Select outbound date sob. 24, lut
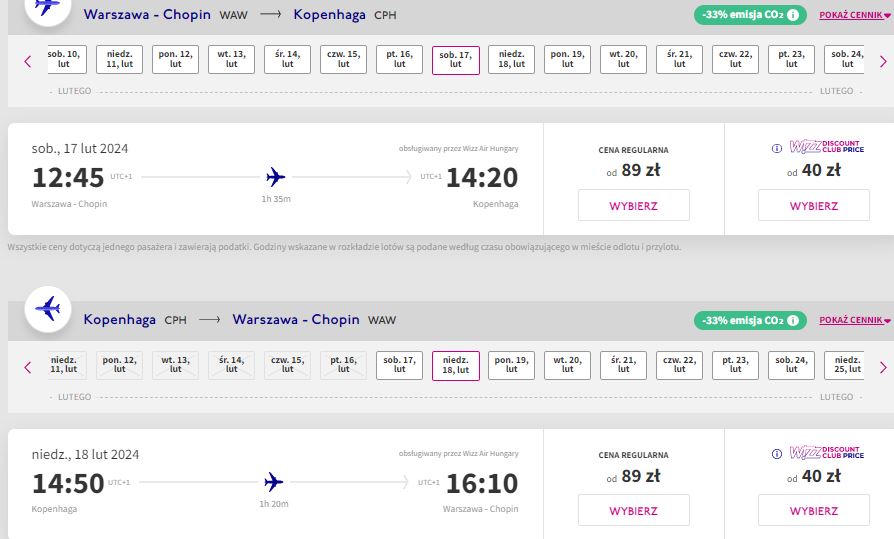894x539 pixels. click(844, 59)
